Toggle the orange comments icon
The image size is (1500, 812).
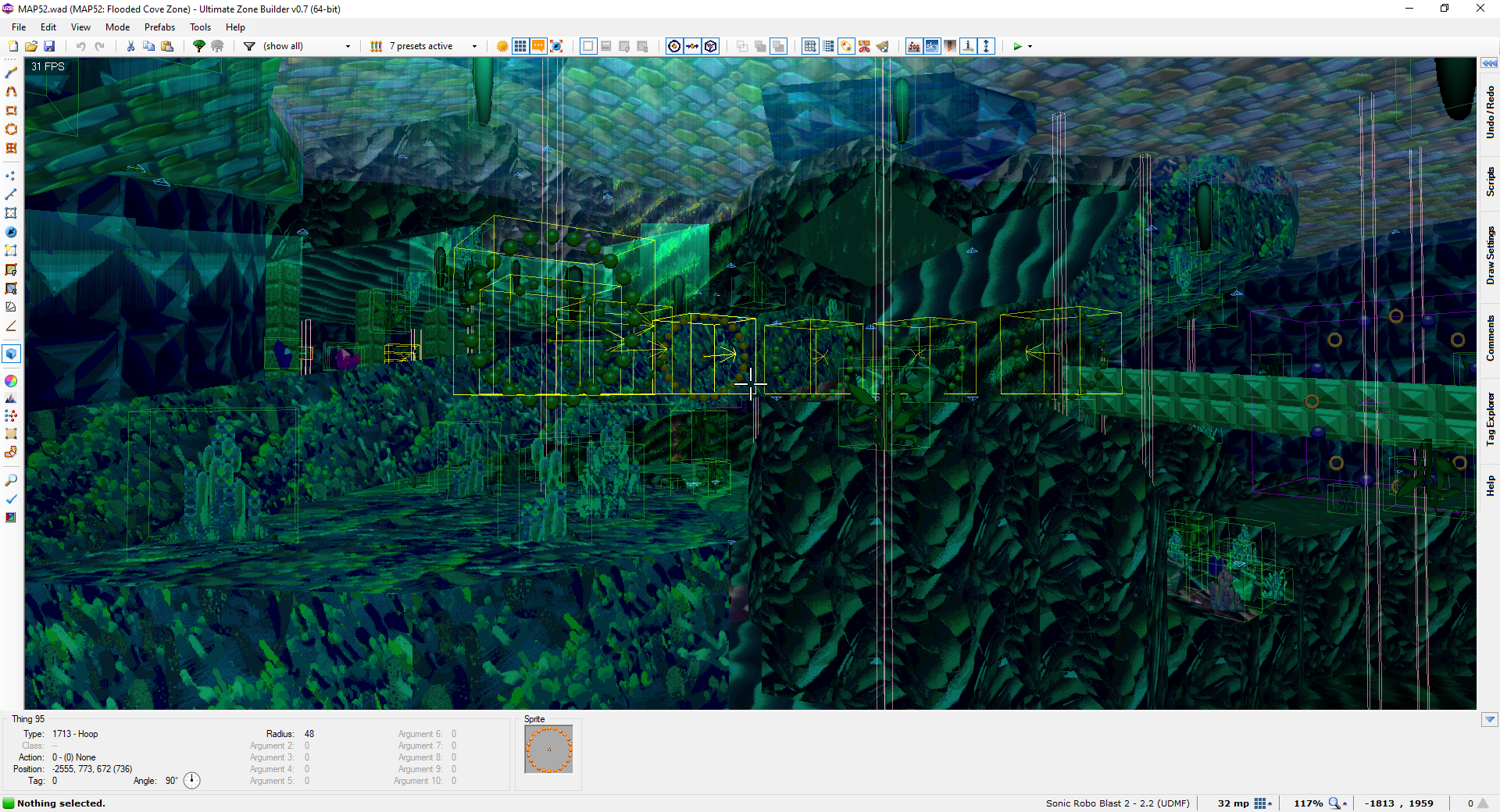538,46
